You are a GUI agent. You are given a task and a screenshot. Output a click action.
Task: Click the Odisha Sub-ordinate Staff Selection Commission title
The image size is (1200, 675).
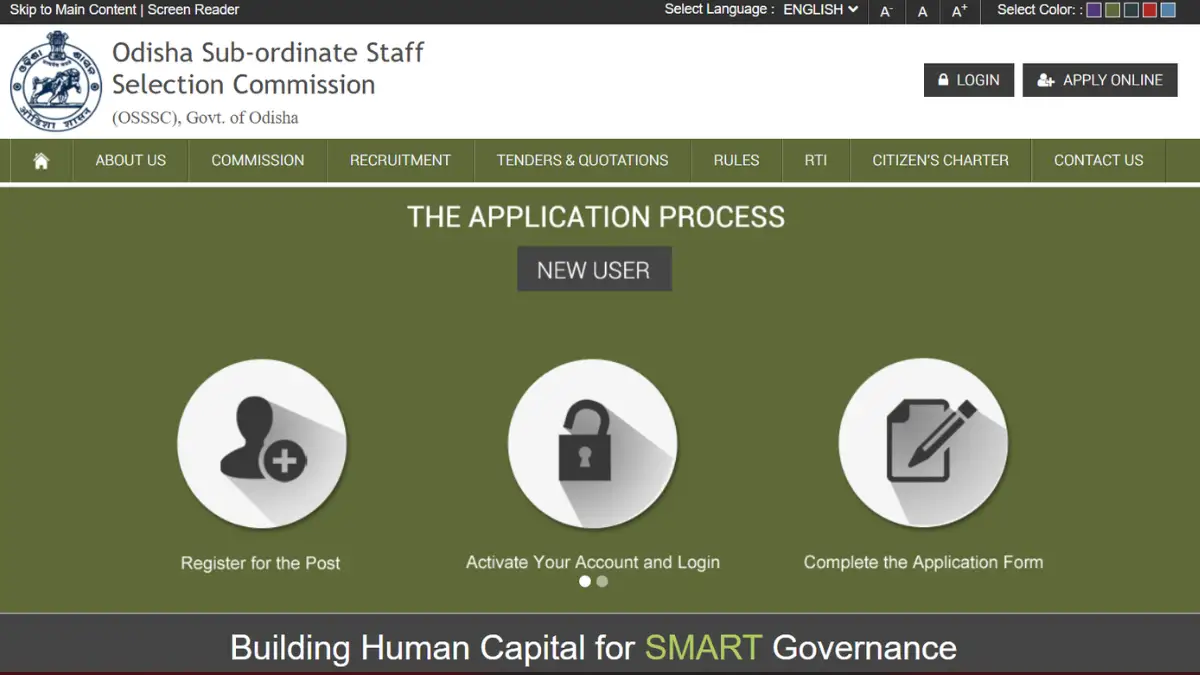point(268,68)
